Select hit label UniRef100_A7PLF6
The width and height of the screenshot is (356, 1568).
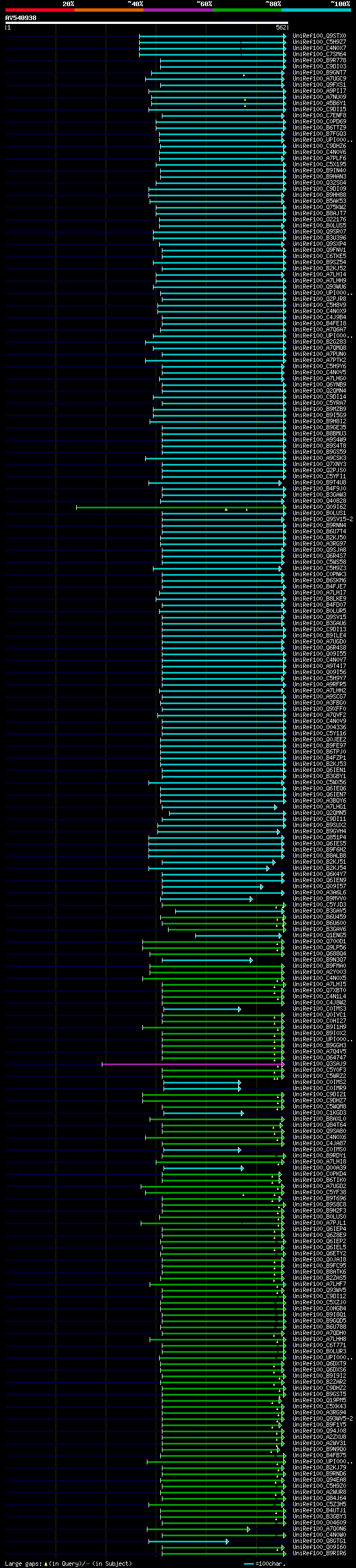click(319, 159)
